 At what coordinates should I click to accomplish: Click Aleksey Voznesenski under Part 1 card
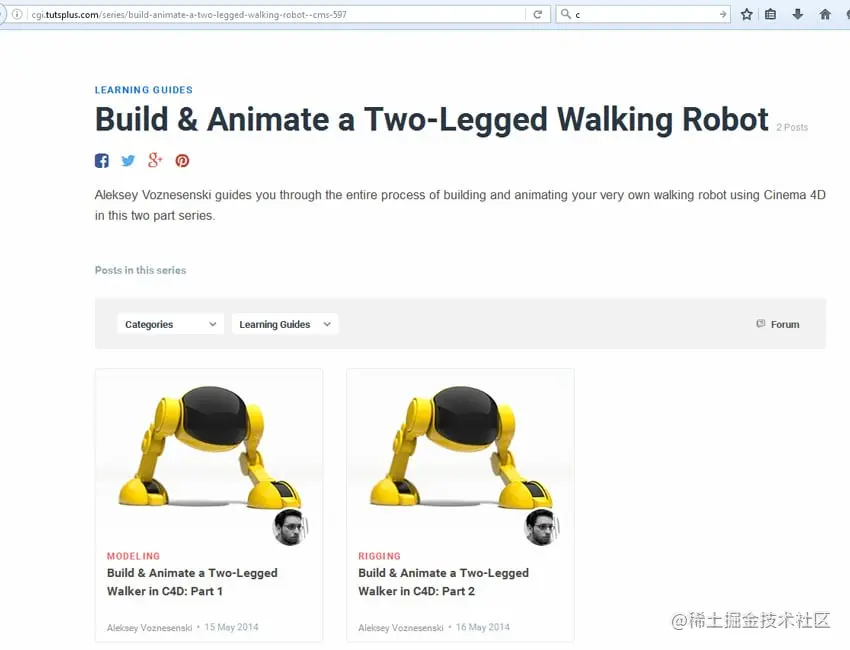point(150,628)
